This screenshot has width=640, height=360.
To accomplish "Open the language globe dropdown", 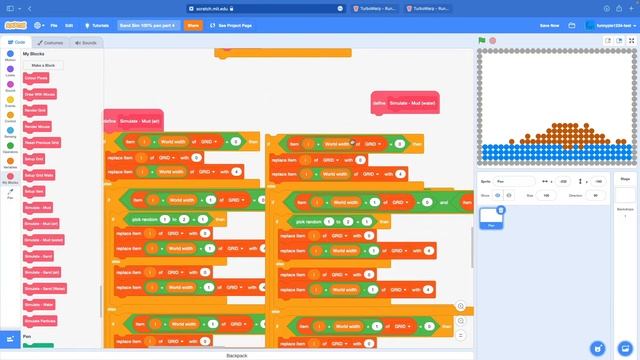I will (39, 25).
